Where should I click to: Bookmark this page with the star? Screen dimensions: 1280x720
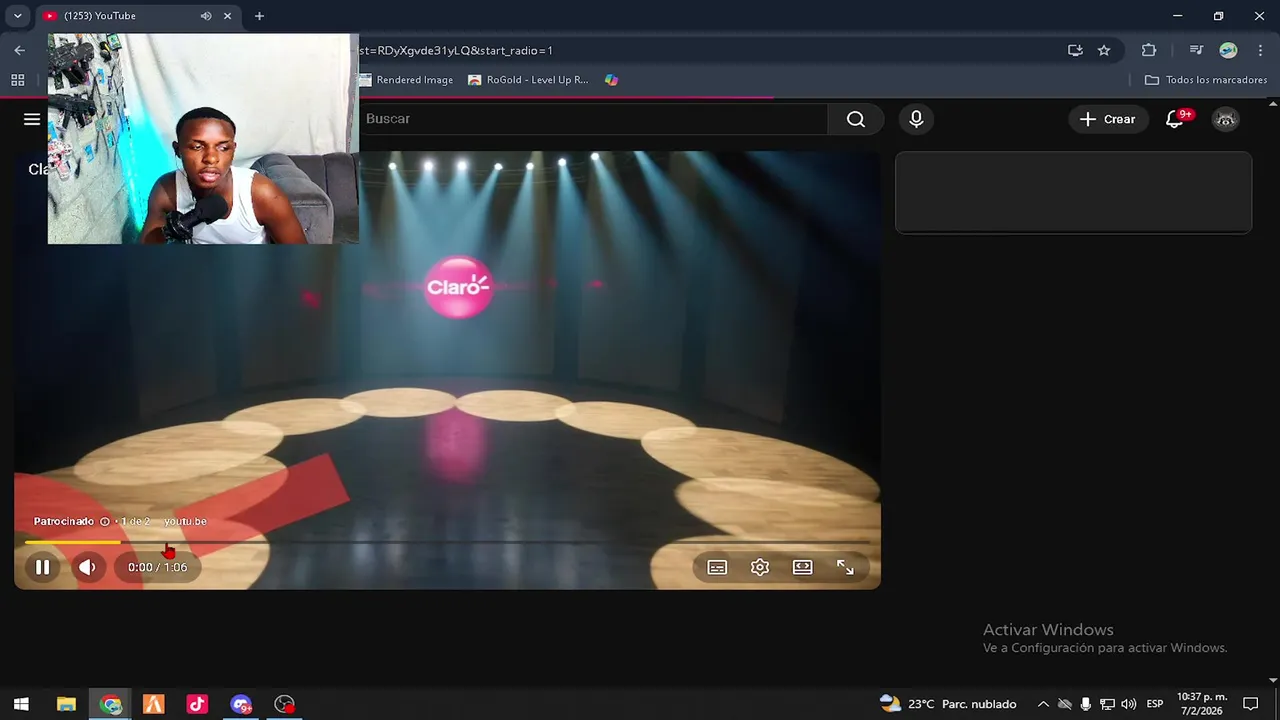click(x=1104, y=50)
